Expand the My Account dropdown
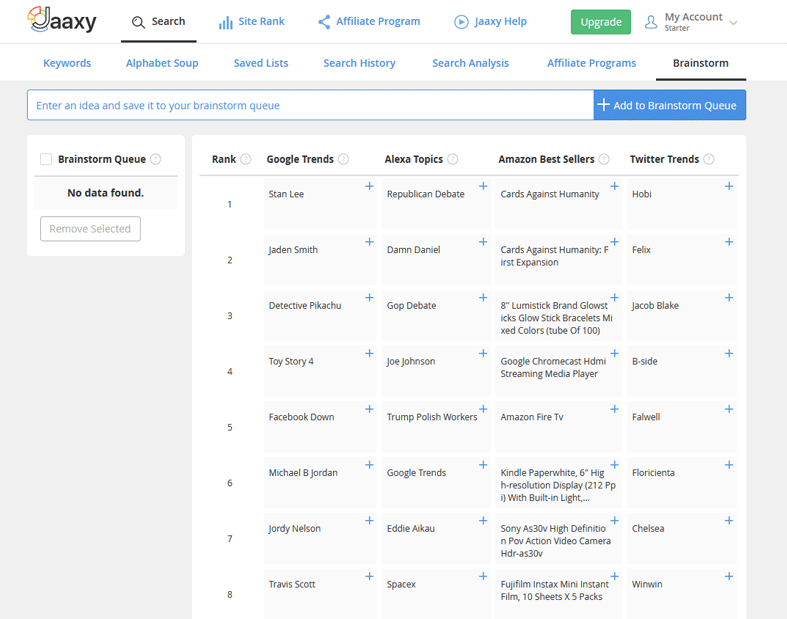The image size is (787, 619). (692, 21)
